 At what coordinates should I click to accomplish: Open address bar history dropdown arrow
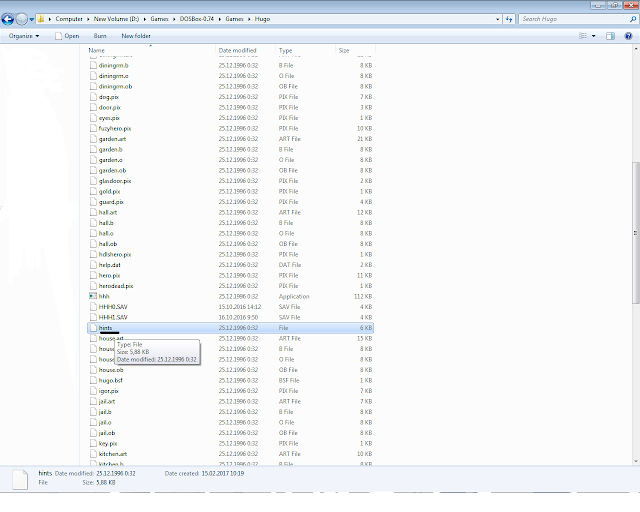coord(498,19)
